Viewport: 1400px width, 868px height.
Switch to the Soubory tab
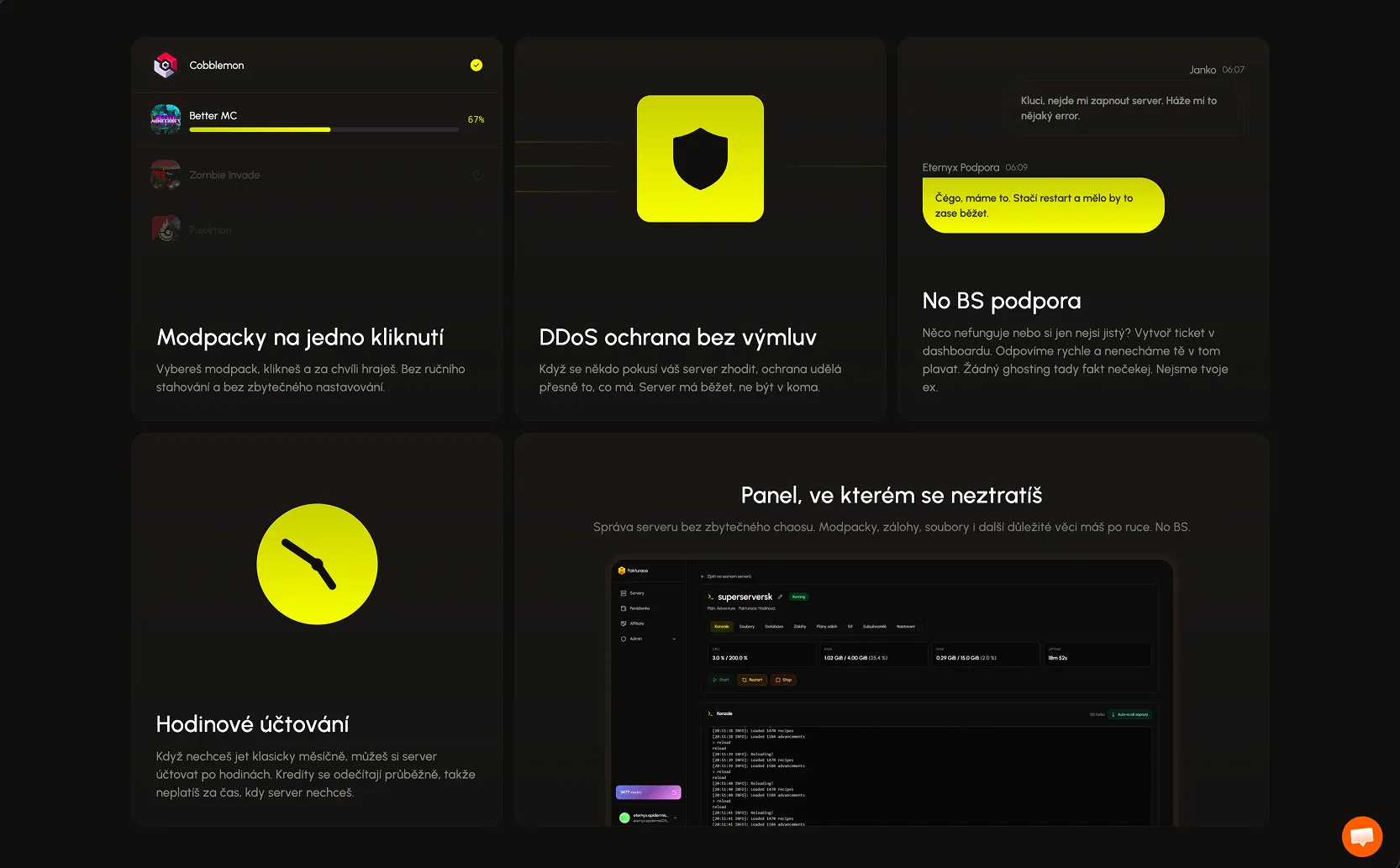coord(747,626)
